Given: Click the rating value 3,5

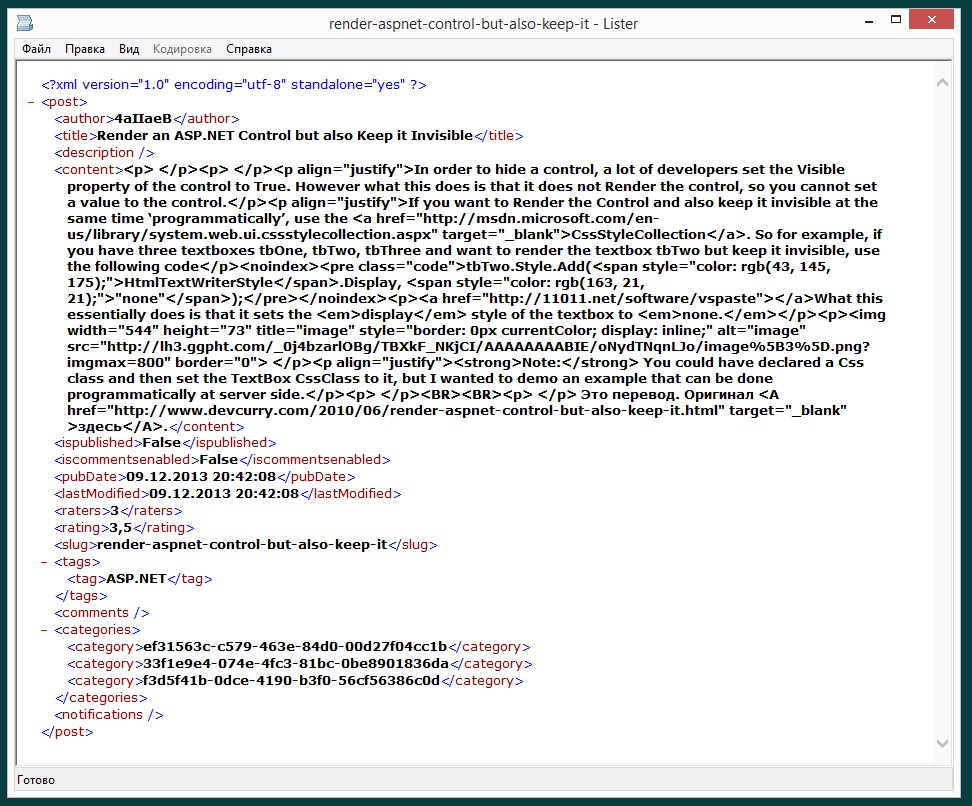Looking at the screenshot, I should 121,528.
